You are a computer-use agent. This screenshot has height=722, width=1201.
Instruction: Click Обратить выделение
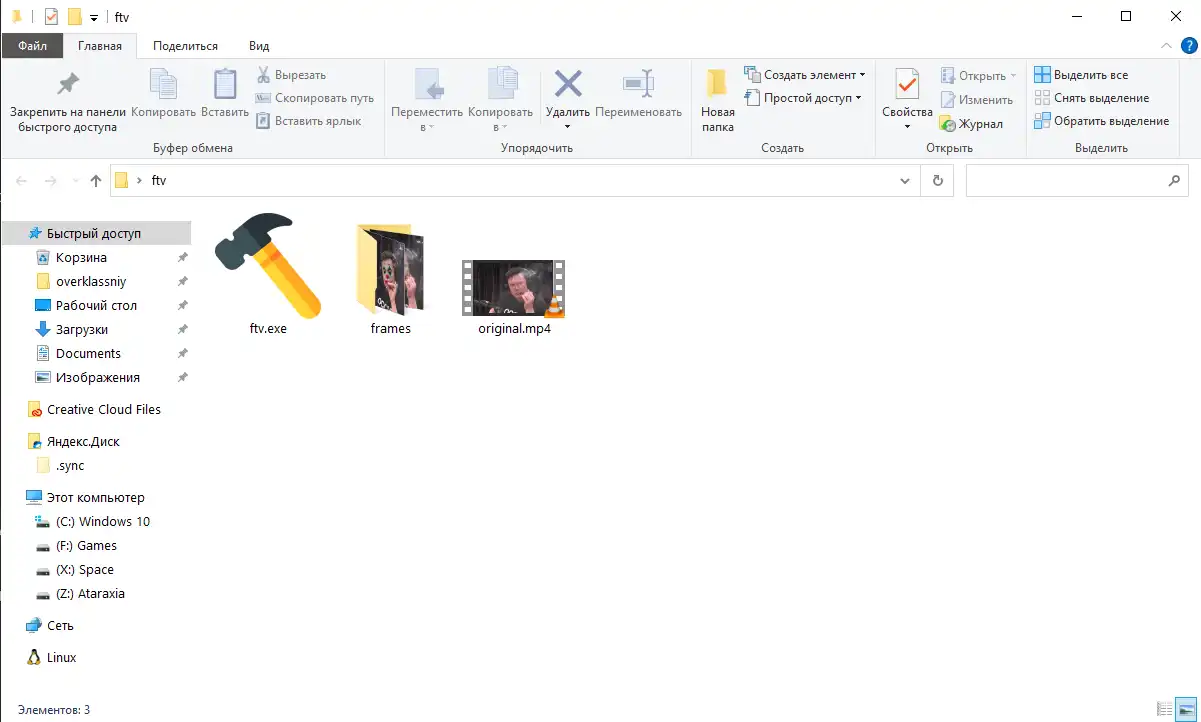(x=1101, y=121)
